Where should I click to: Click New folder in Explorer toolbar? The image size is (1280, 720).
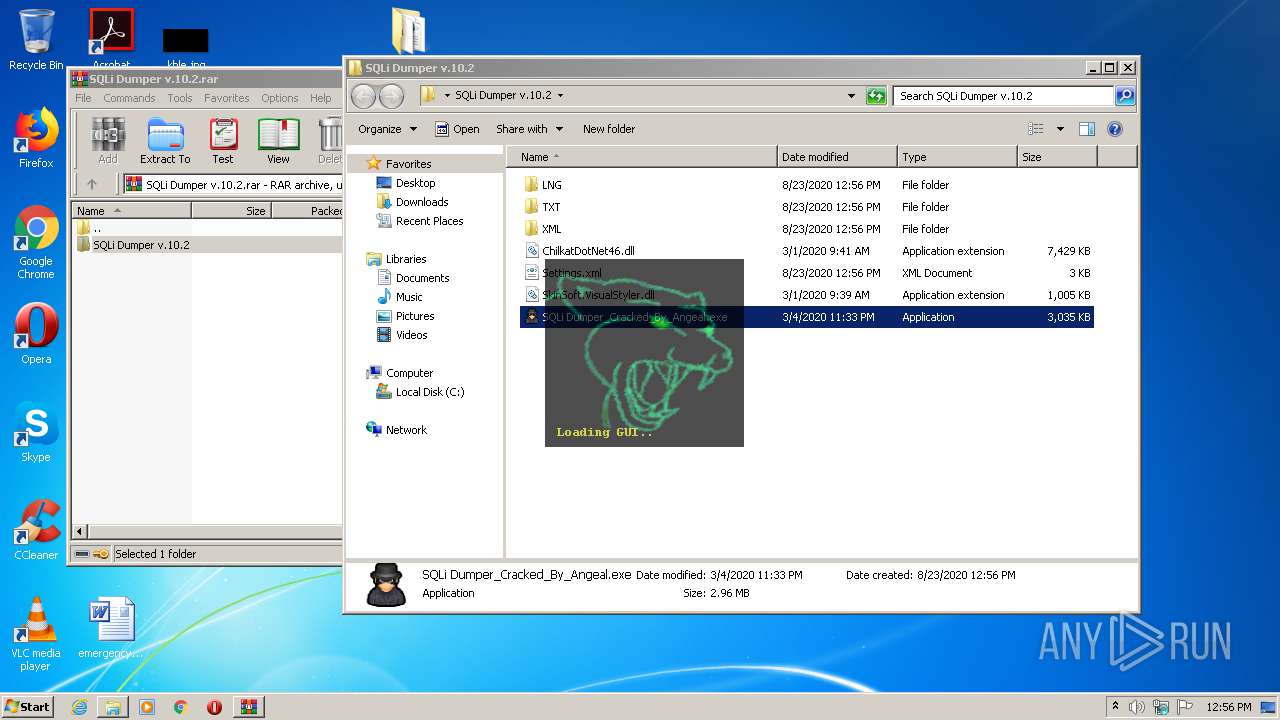click(609, 129)
